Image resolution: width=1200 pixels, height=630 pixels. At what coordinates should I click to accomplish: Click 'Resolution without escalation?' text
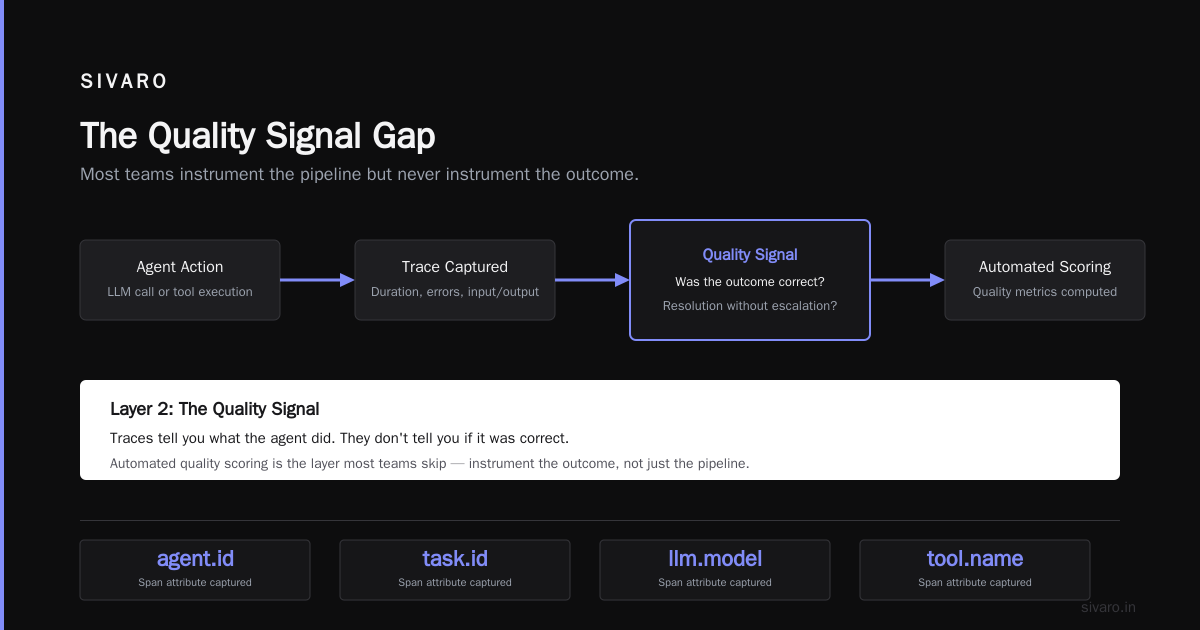click(x=750, y=306)
